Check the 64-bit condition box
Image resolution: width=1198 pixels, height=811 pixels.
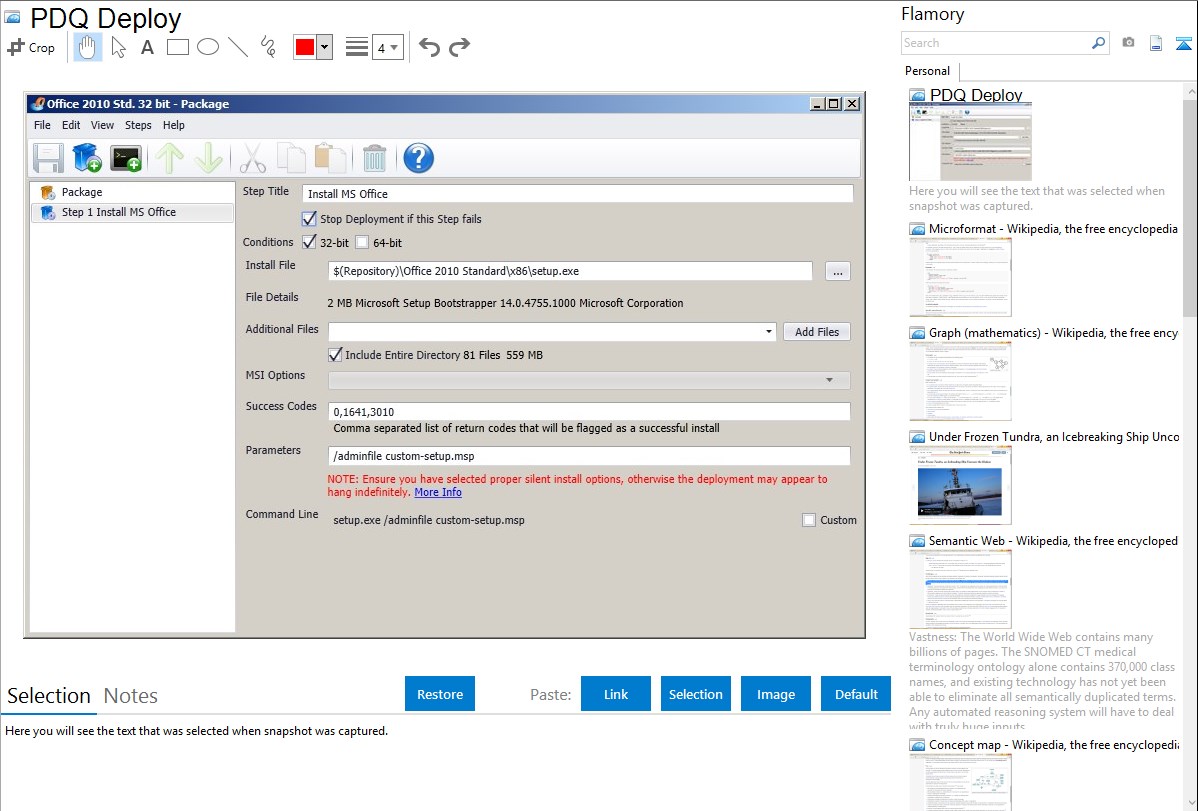point(362,242)
